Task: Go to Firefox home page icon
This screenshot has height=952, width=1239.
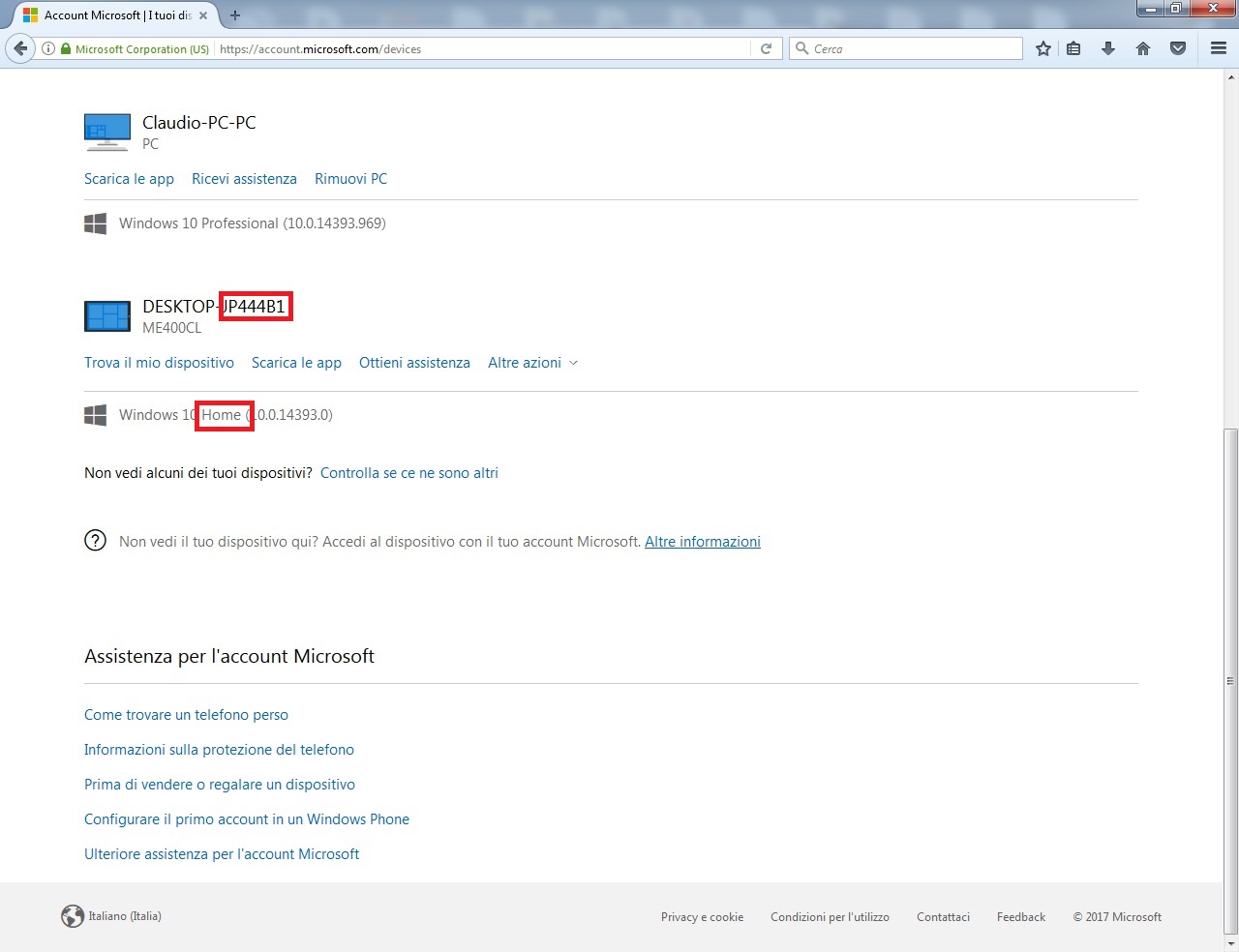Action: coord(1143,48)
